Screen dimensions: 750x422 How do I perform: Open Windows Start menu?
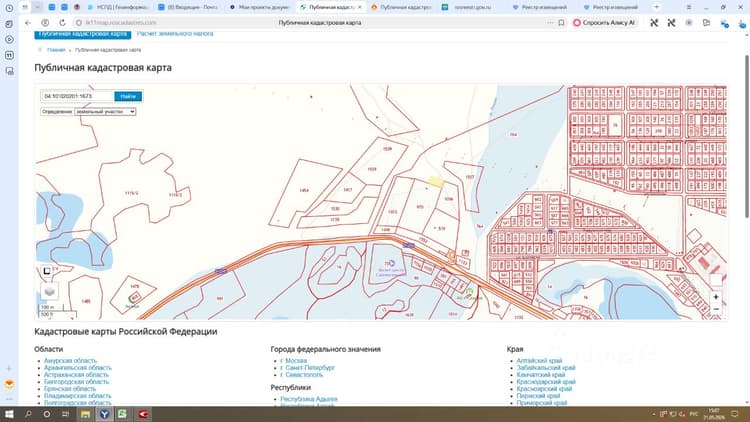click(x=9, y=414)
